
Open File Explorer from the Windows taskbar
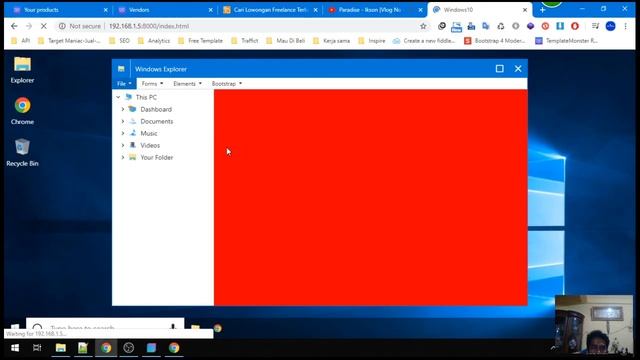click(x=61, y=348)
